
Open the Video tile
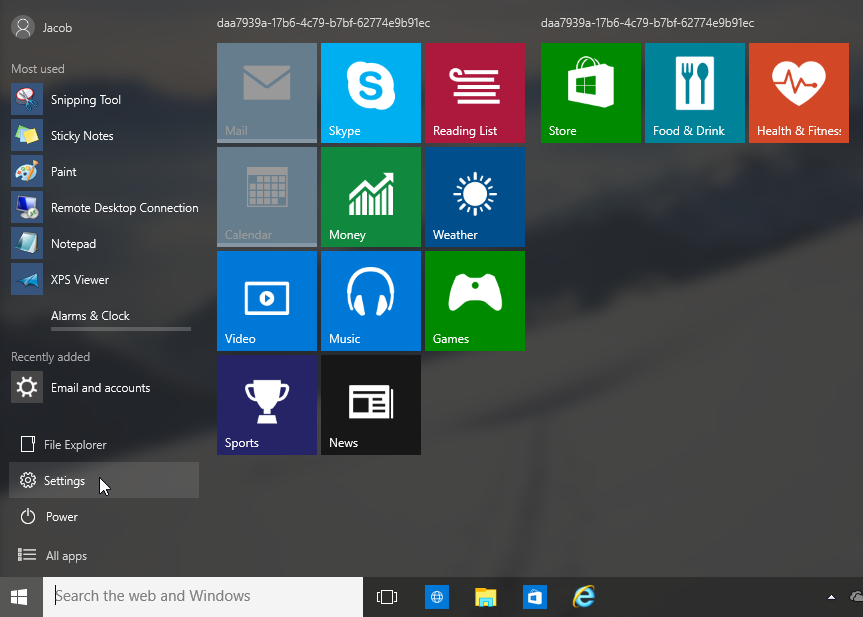267,301
